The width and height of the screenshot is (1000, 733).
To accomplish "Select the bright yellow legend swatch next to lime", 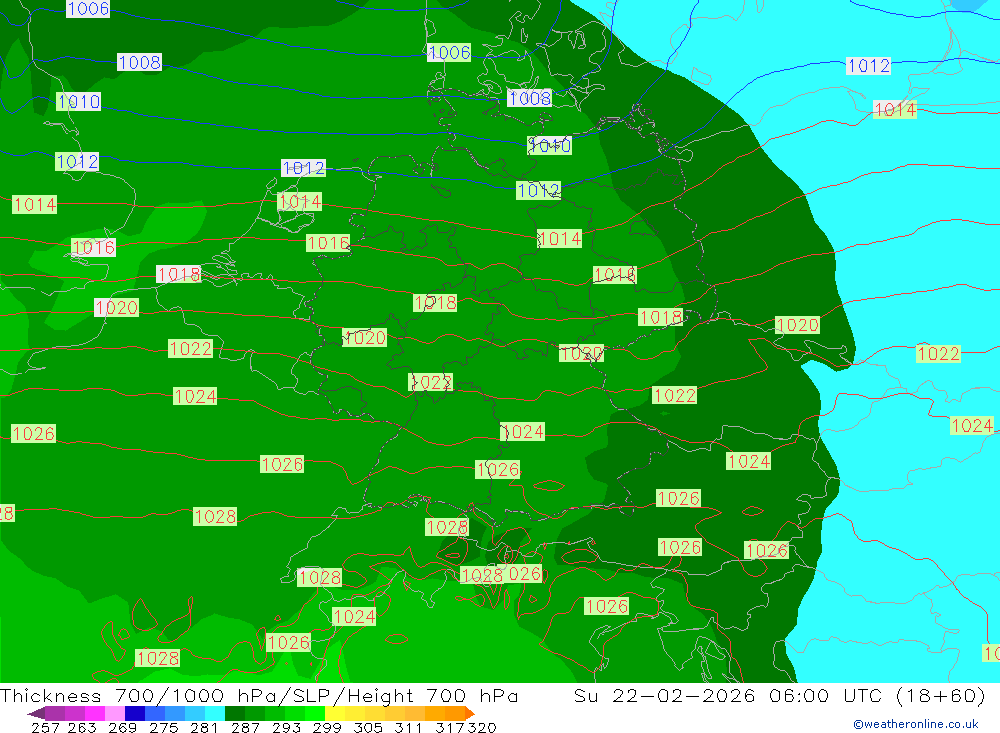I will click(x=335, y=713).
